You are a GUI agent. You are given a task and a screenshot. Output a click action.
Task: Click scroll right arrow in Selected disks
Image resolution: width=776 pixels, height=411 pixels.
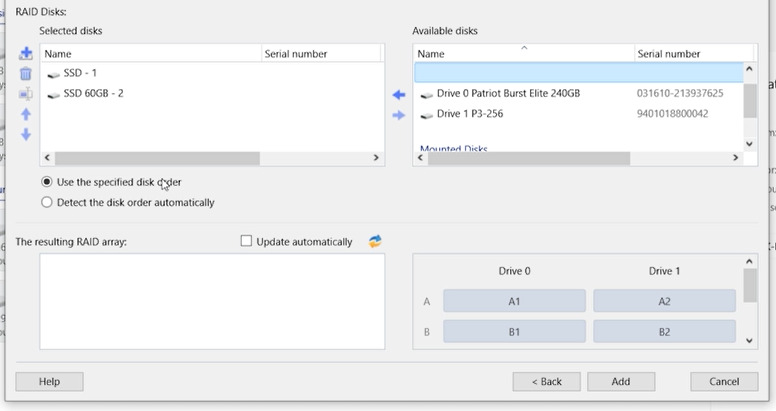tap(376, 158)
